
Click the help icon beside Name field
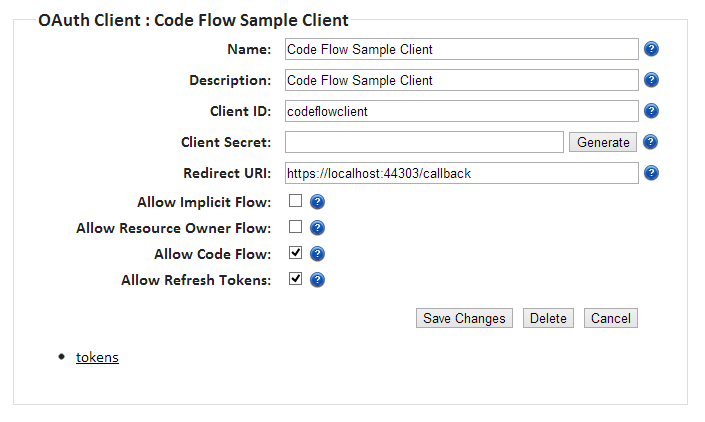(x=651, y=49)
